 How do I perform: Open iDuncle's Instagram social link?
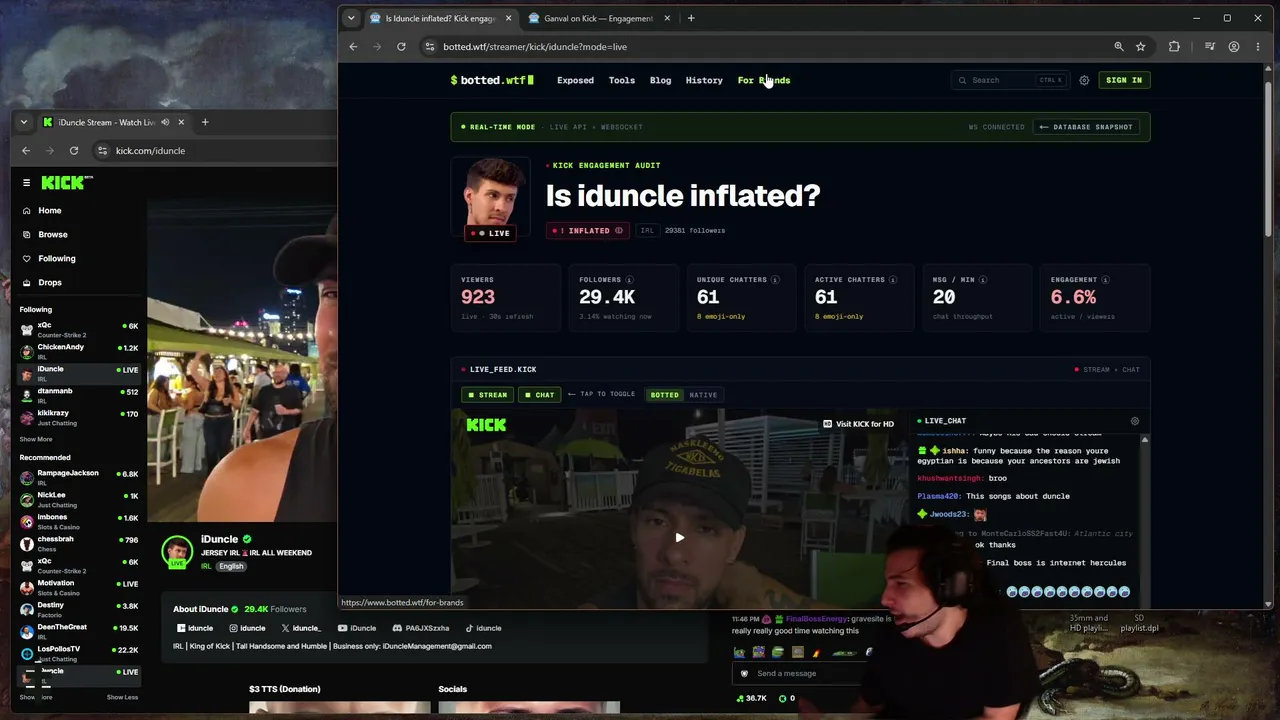(247, 628)
